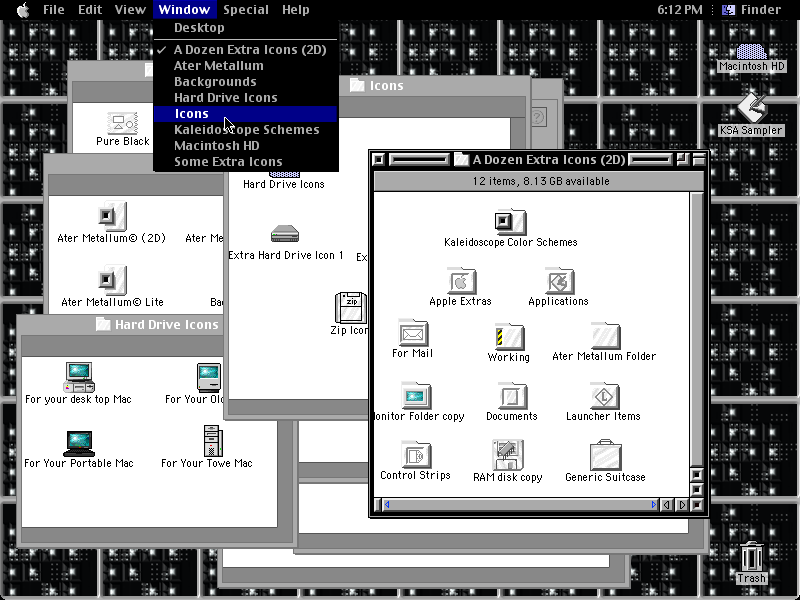800x600 pixels.
Task: Open the Help menu
Action: [295, 10]
